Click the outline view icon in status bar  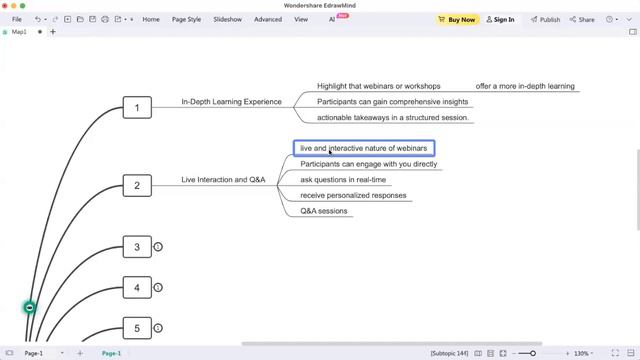478,353
